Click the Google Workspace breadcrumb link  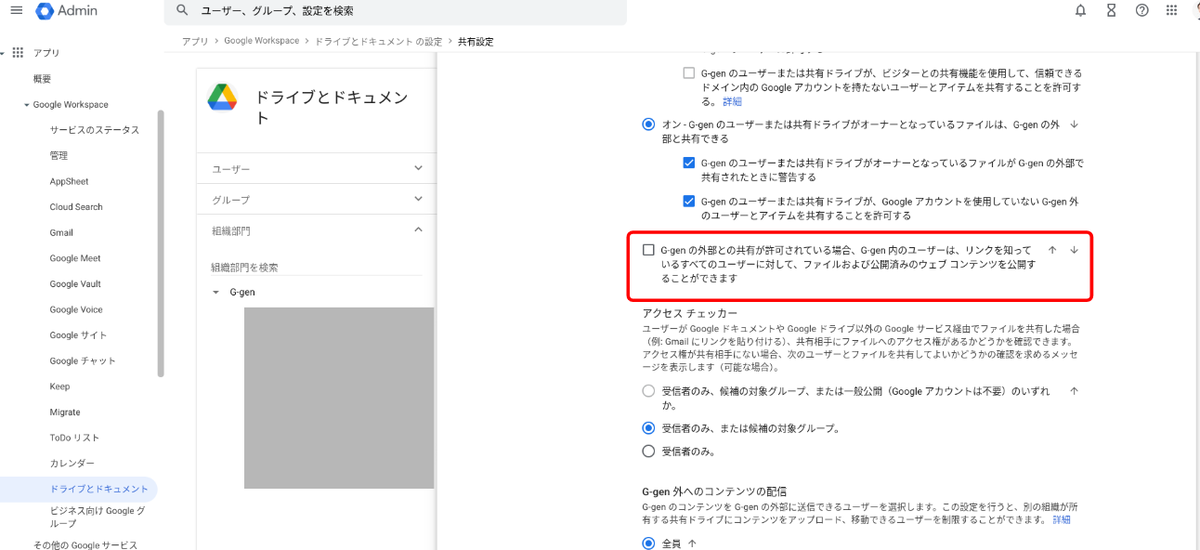pyautogui.click(x=261, y=41)
